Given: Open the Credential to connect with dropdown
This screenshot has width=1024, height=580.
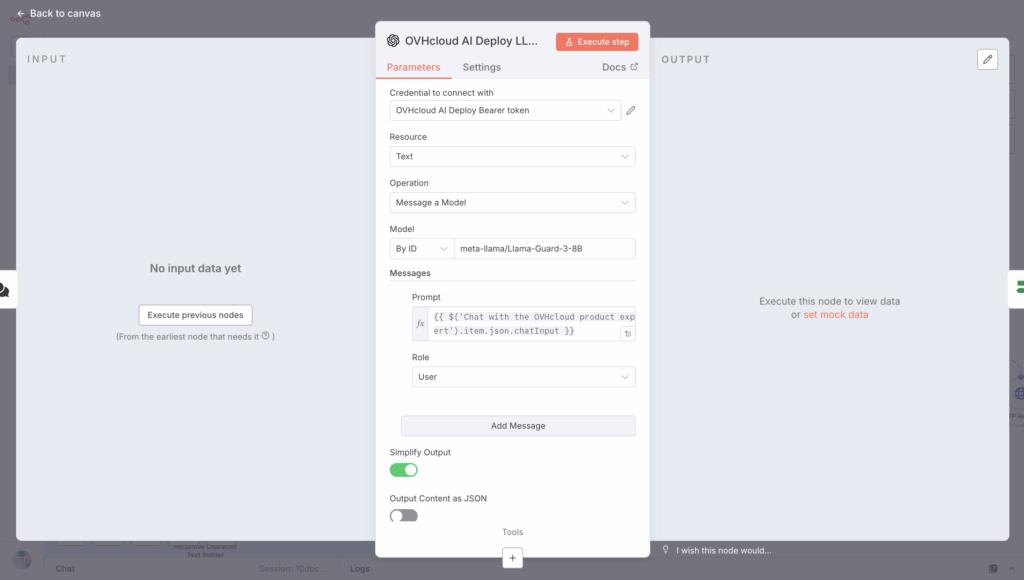Looking at the screenshot, I should [504, 111].
